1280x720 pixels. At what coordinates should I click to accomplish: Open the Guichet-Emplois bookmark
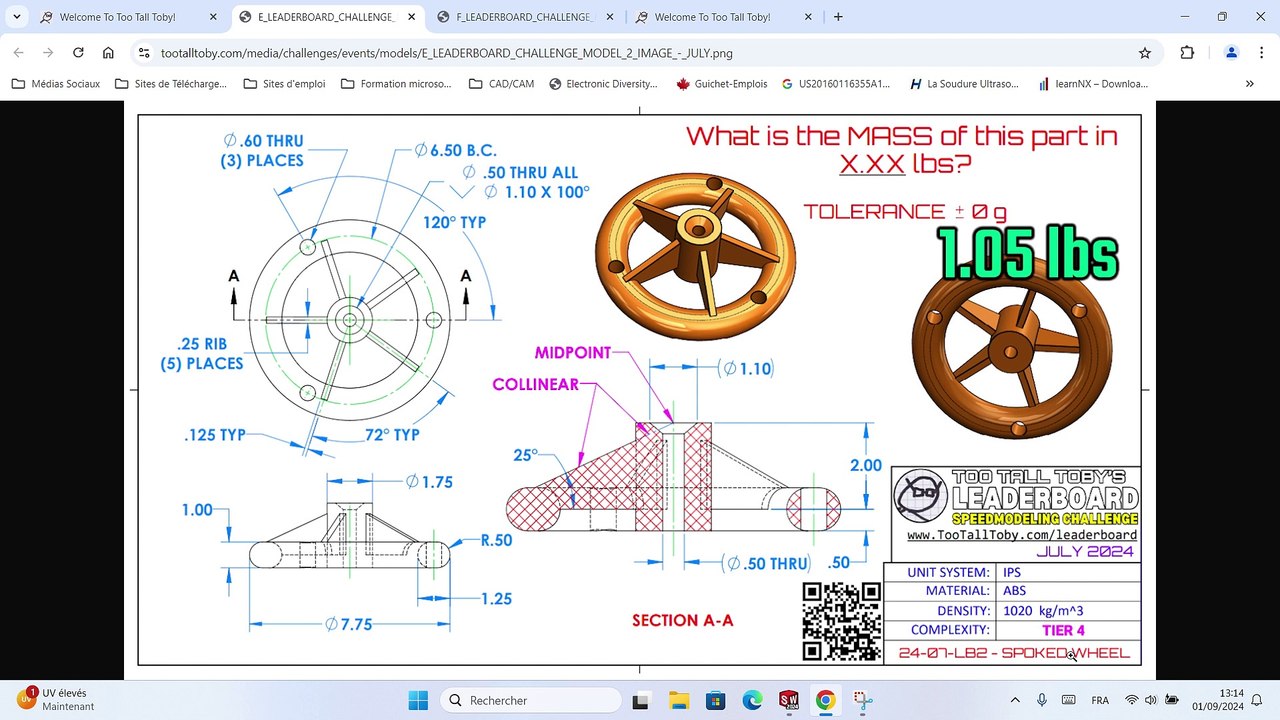click(721, 84)
